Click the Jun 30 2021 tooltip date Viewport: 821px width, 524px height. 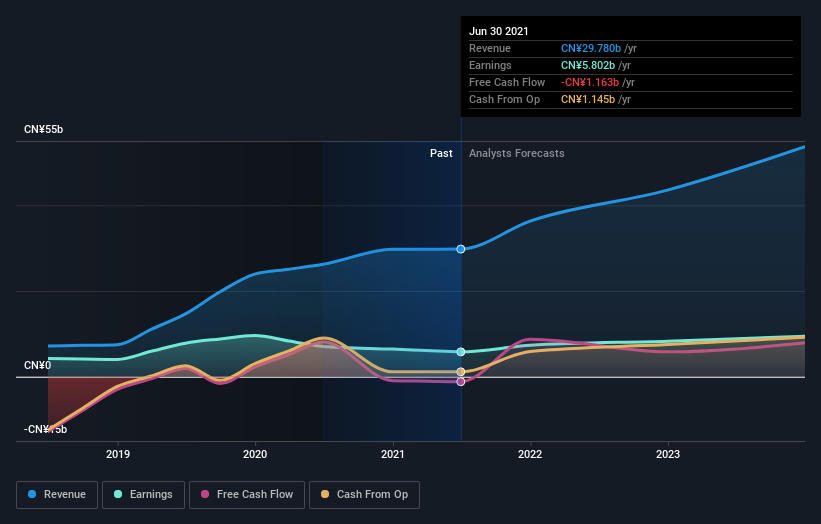tap(498, 31)
